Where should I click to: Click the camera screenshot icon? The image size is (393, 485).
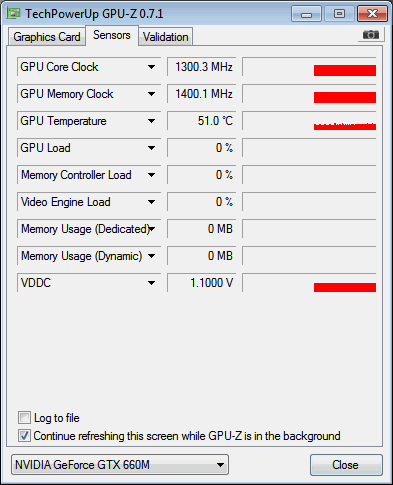pyautogui.click(x=371, y=34)
